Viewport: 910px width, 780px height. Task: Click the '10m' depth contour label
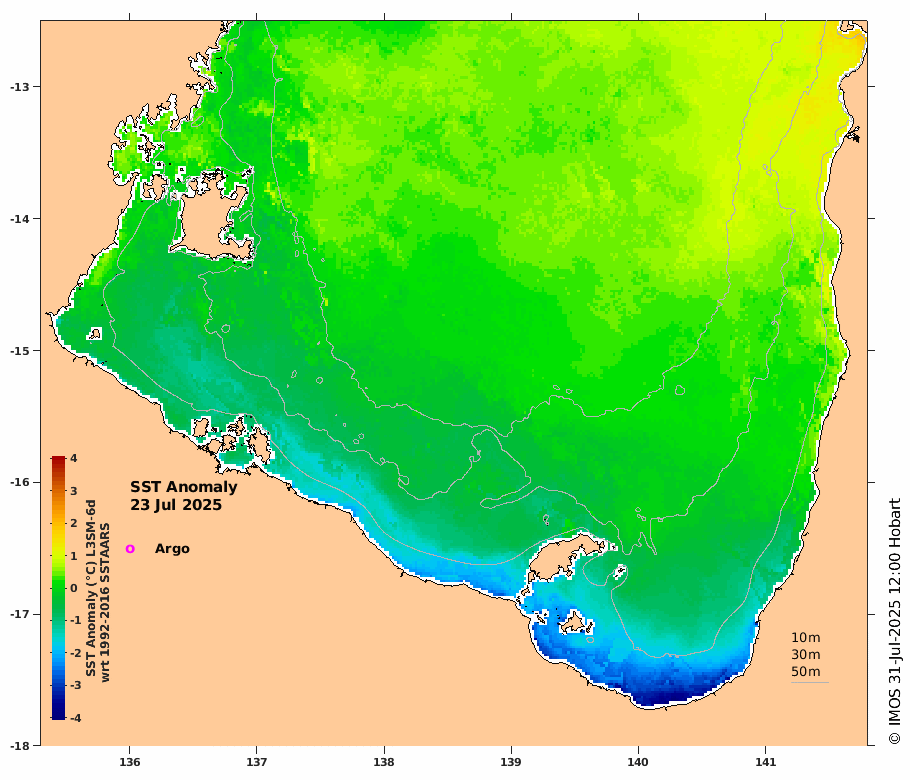pyautogui.click(x=806, y=637)
